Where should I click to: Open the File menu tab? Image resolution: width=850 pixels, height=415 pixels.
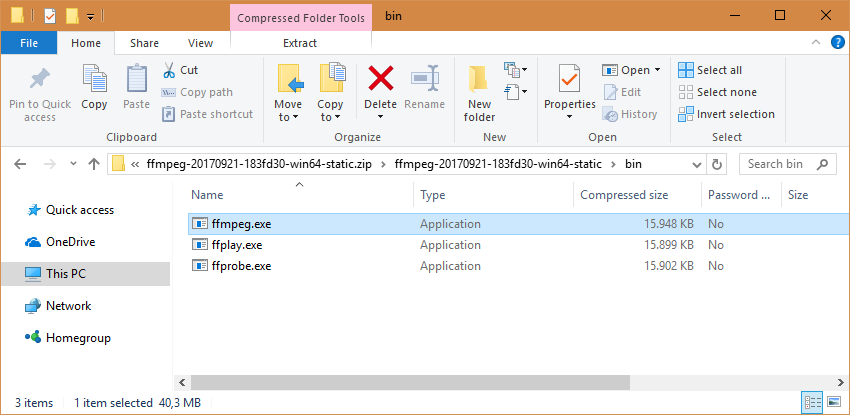(x=29, y=43)
